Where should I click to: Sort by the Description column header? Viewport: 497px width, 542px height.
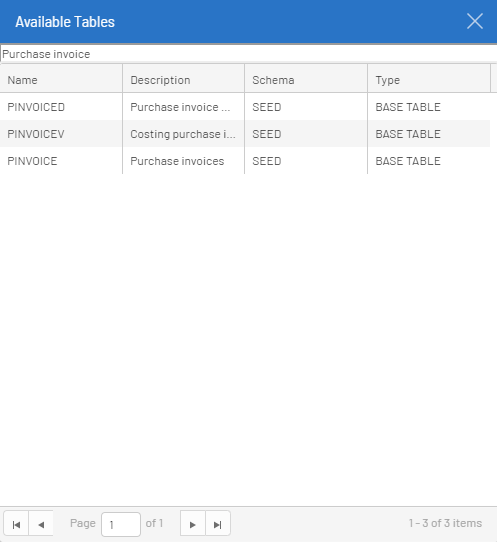pos(184,80)
